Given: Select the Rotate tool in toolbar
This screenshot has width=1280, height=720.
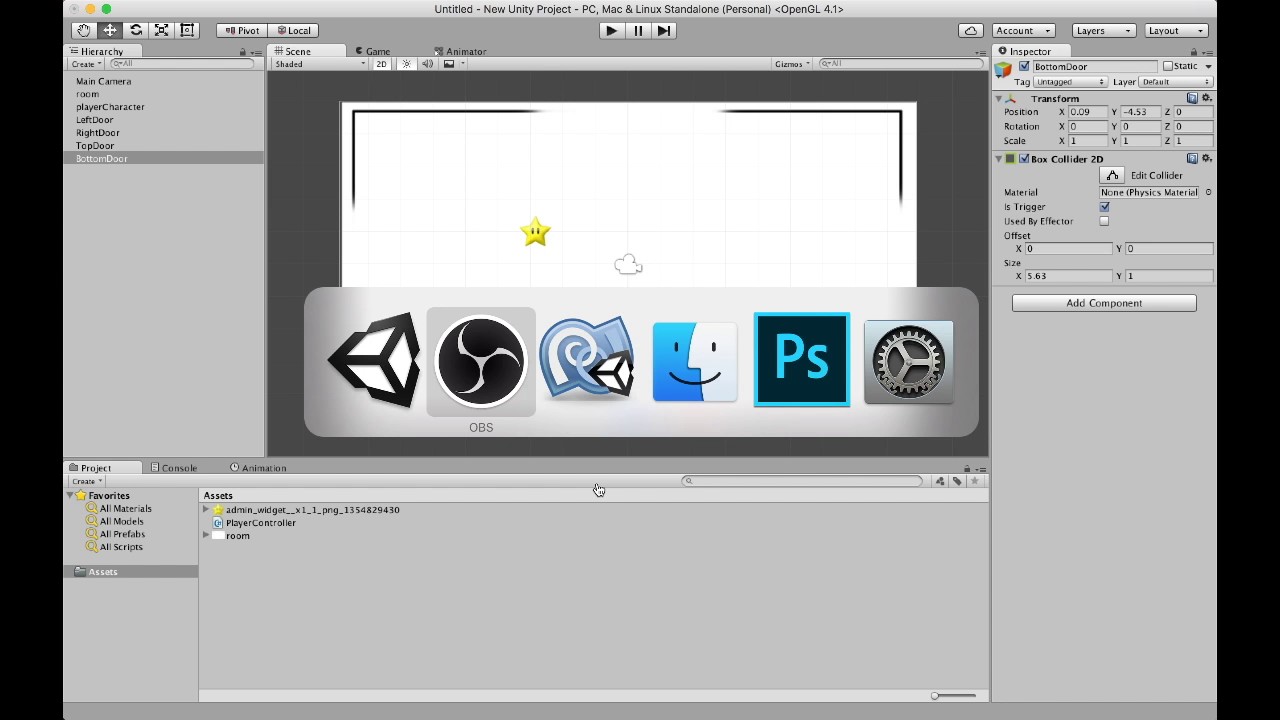Looking at the screenshot, I should click(136, 31).
